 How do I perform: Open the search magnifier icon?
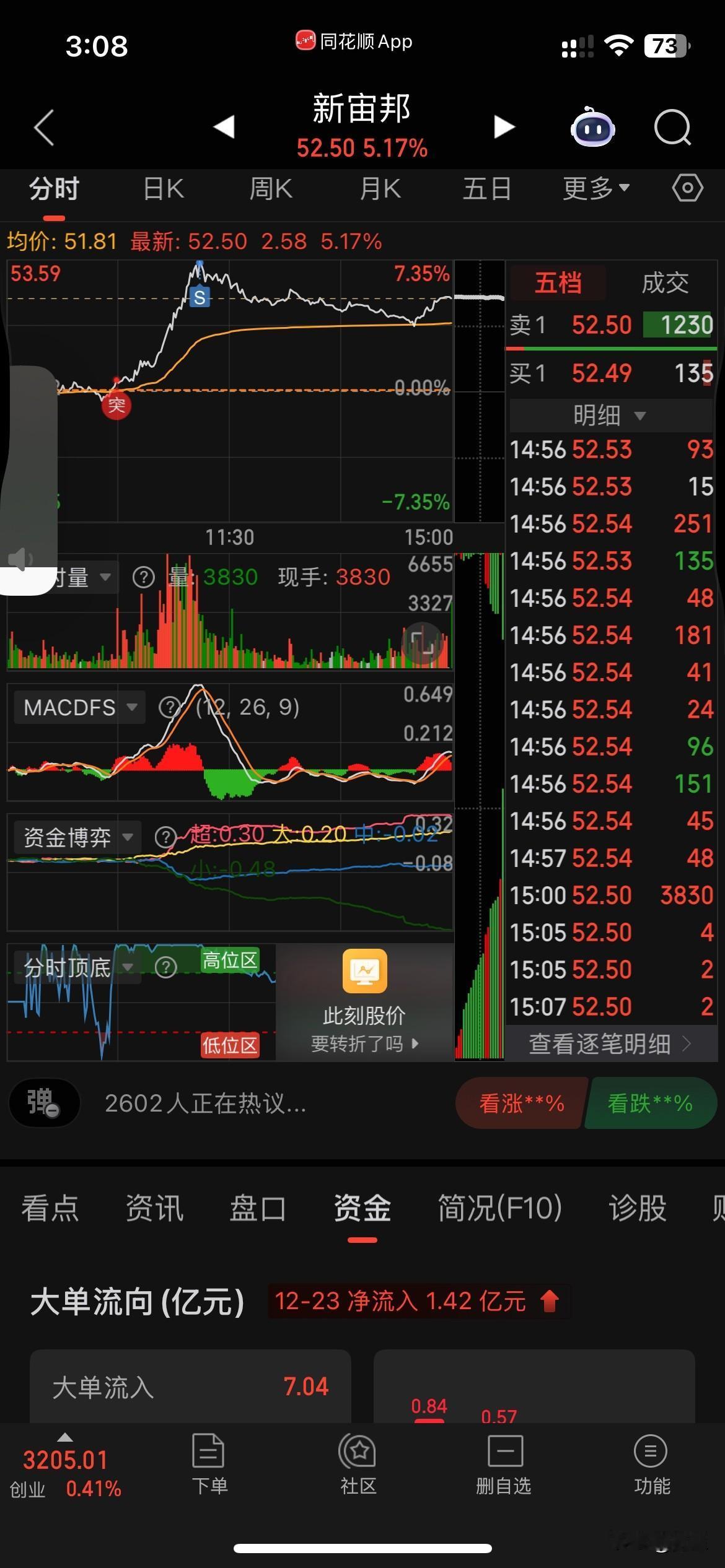[672, 127]
